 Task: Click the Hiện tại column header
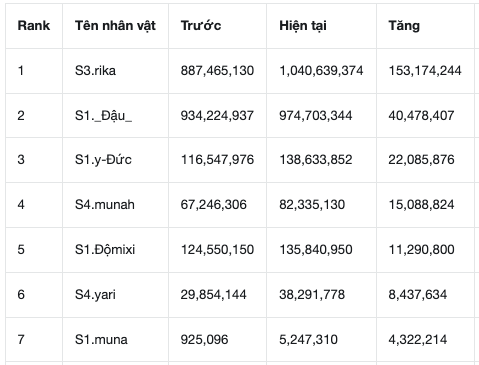[x=303, y=26]
